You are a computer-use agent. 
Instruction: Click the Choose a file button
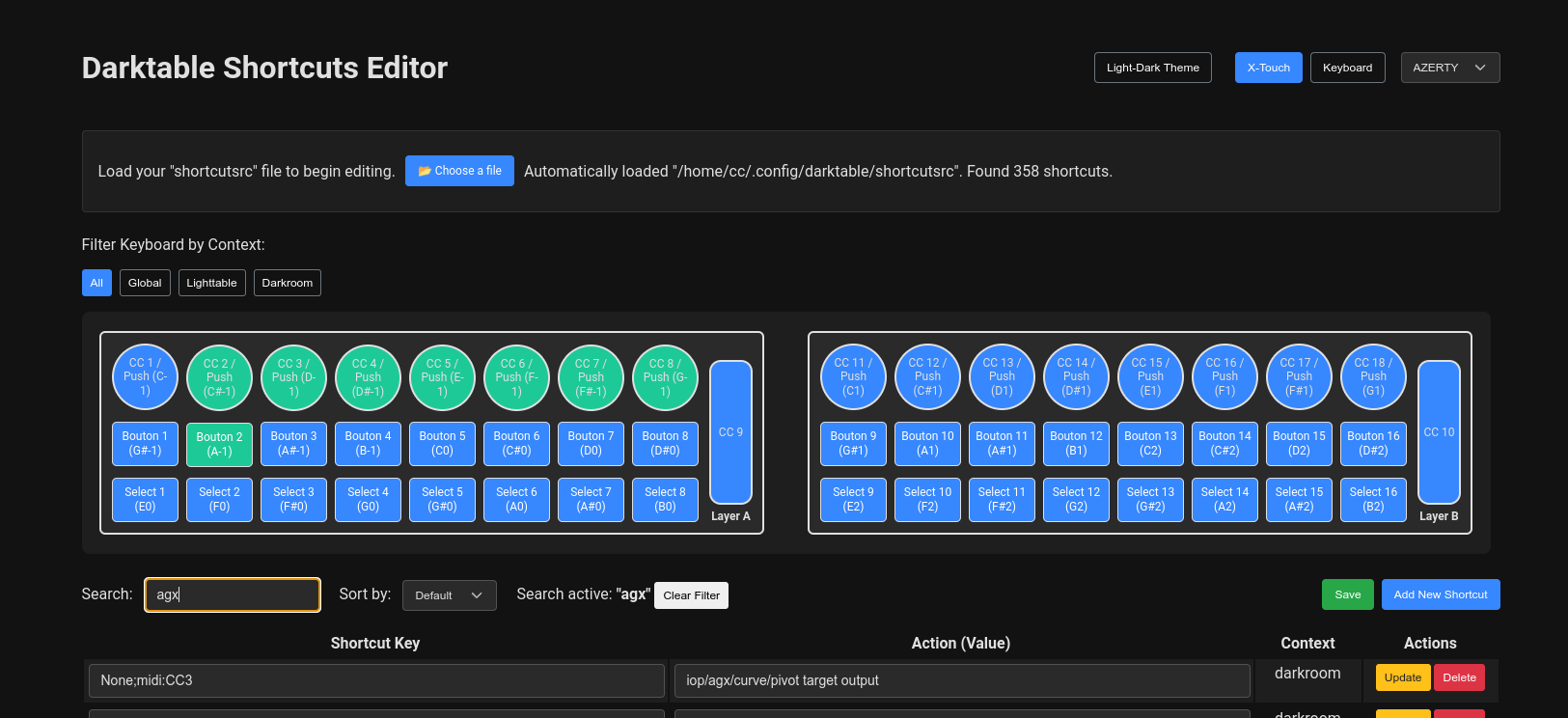[459, 171]
